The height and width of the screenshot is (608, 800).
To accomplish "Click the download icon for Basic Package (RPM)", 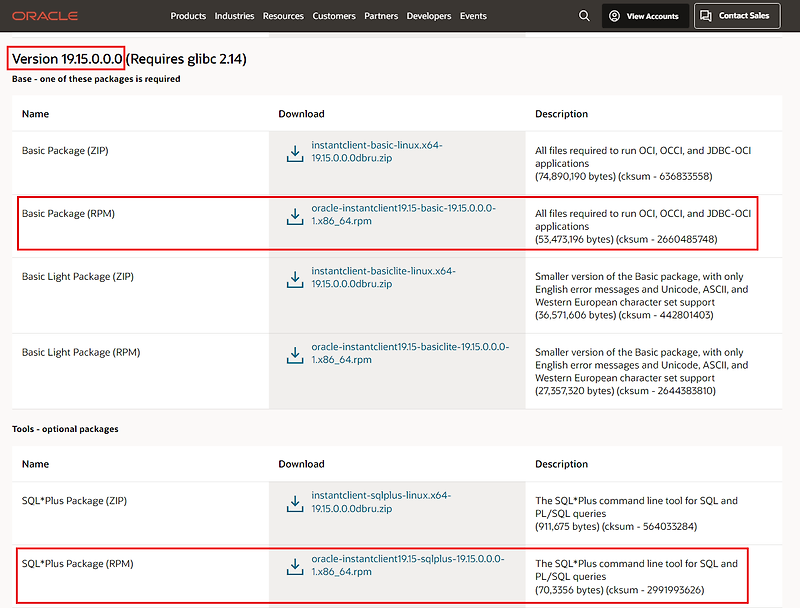I will pos(295,214).
